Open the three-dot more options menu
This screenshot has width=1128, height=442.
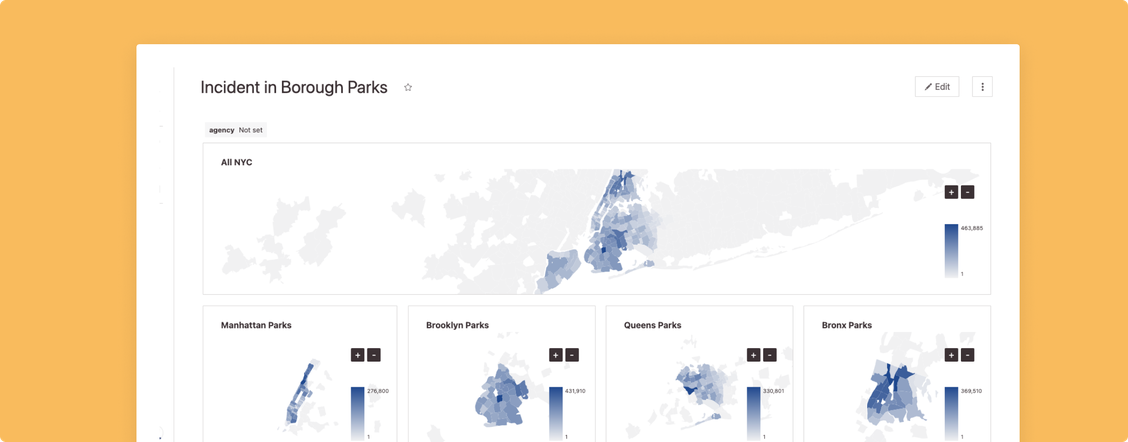pos(982,87)
